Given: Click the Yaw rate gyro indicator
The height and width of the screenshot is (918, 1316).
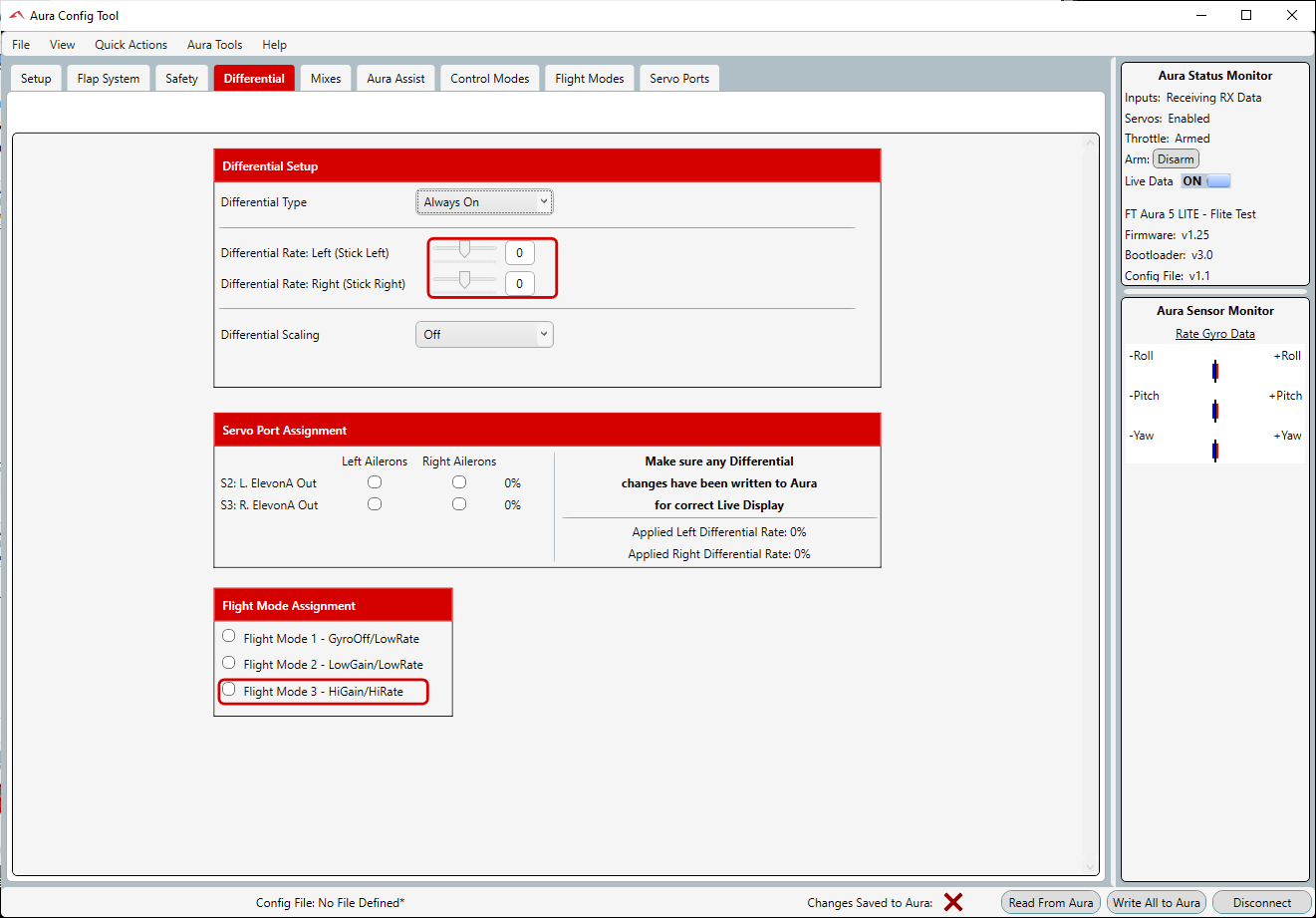Looking at the screenshot, I should click(1214, 451).
